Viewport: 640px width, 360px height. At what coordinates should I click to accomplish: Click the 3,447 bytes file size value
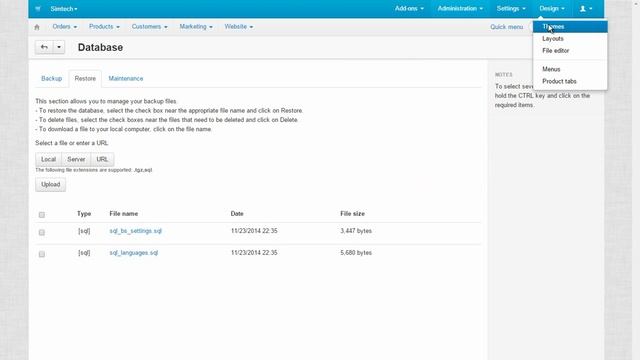tap(356, 231)
